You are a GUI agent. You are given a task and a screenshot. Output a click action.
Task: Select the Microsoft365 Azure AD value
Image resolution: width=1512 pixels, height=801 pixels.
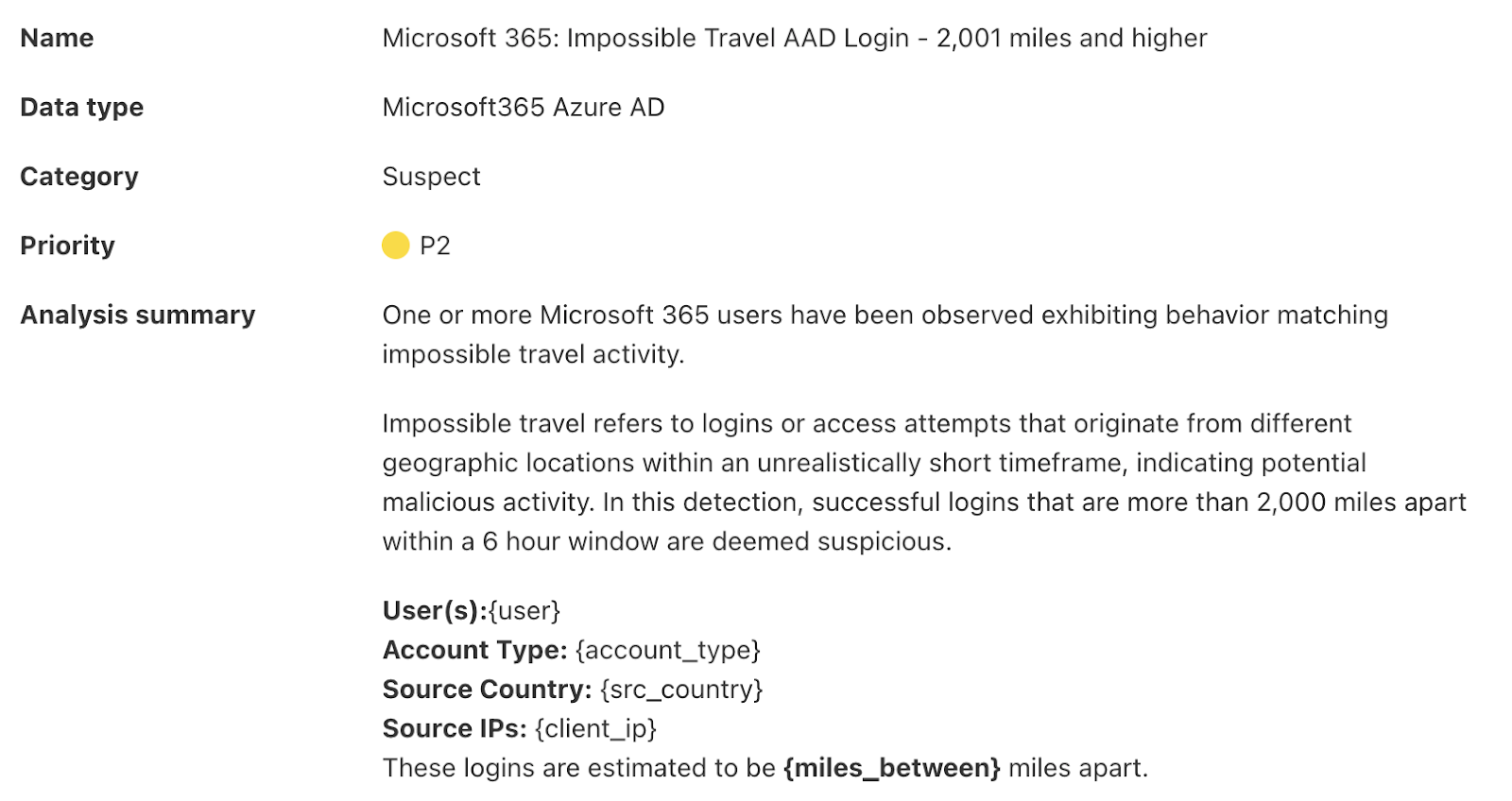point(524,108)
